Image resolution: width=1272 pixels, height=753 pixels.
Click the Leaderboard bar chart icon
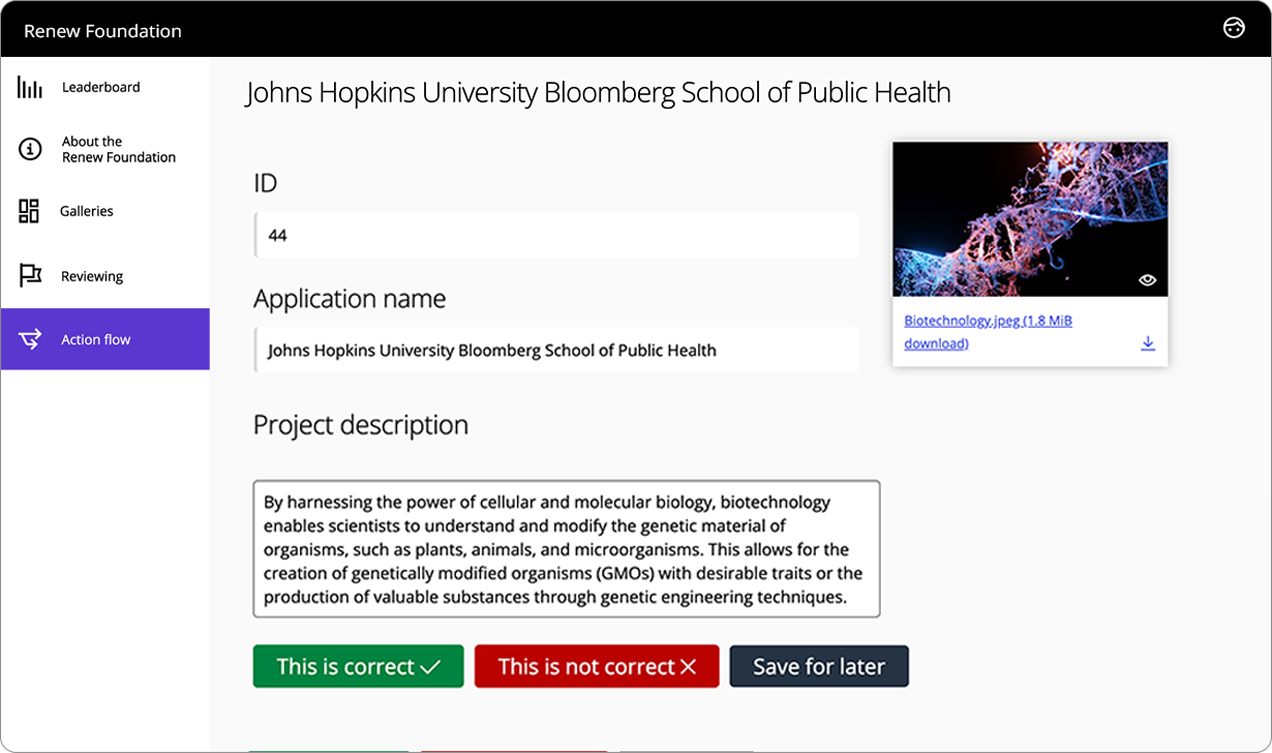pyautogui.click(x=30, y=88)
